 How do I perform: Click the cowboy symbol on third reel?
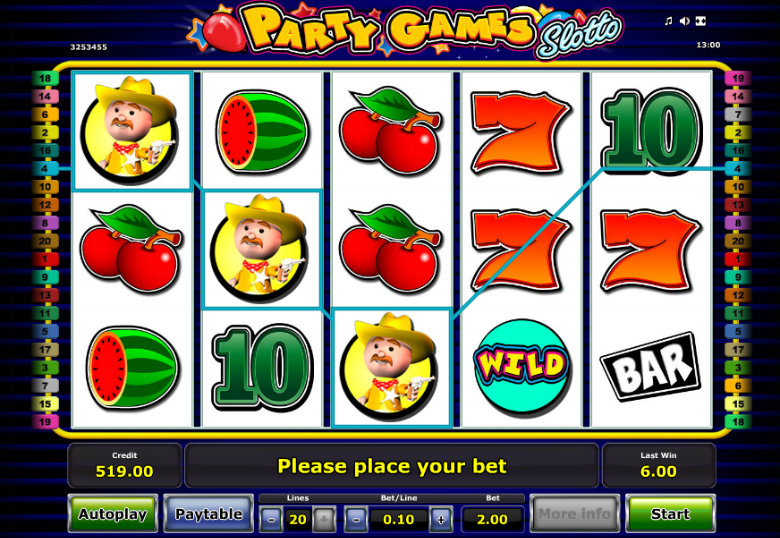point(391,367)
